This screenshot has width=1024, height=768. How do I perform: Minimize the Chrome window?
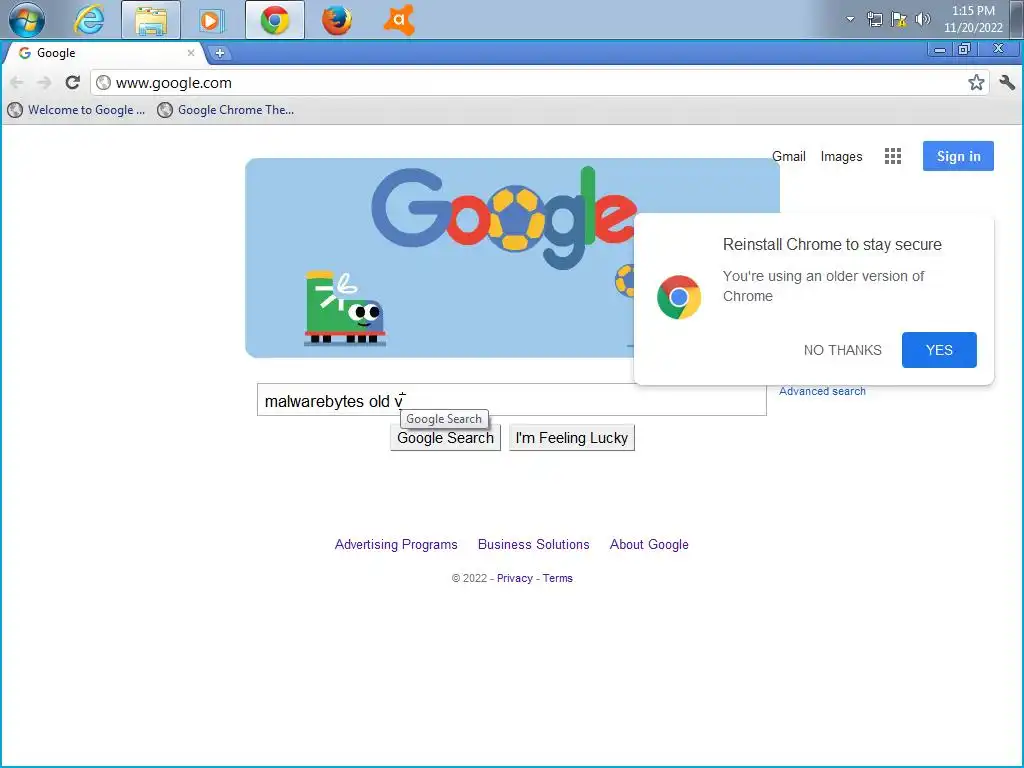coord(940,50)
